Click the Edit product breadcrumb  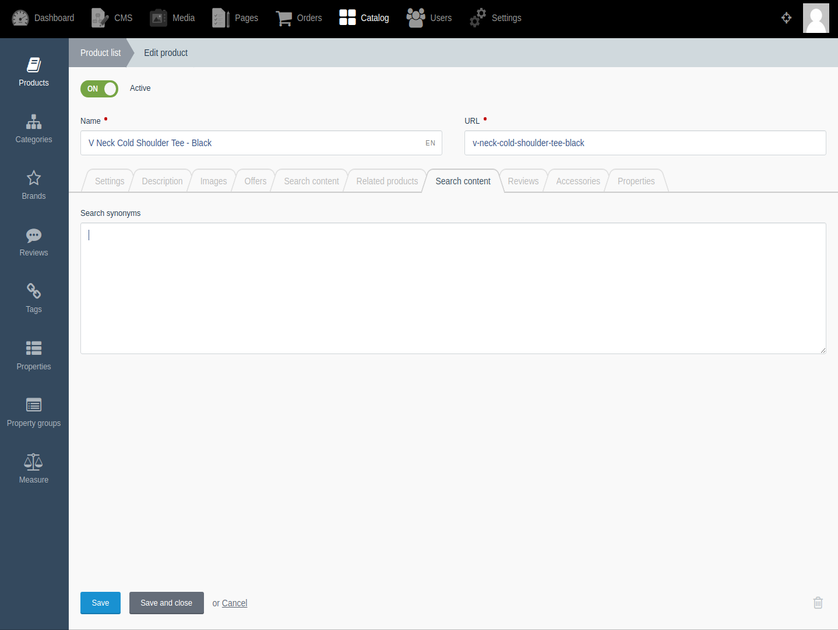coord(166,52)
